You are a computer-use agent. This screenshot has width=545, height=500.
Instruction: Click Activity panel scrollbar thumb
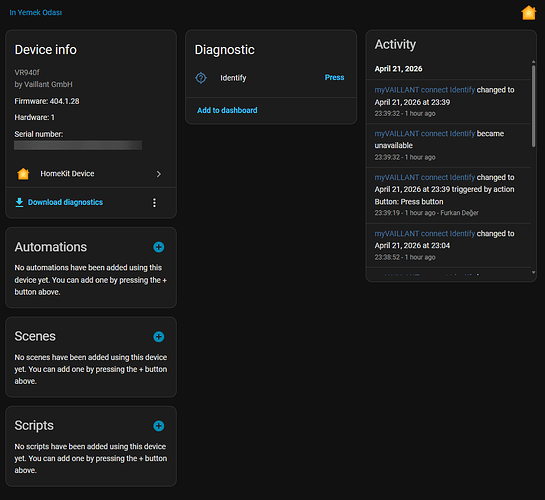(534, 106)
